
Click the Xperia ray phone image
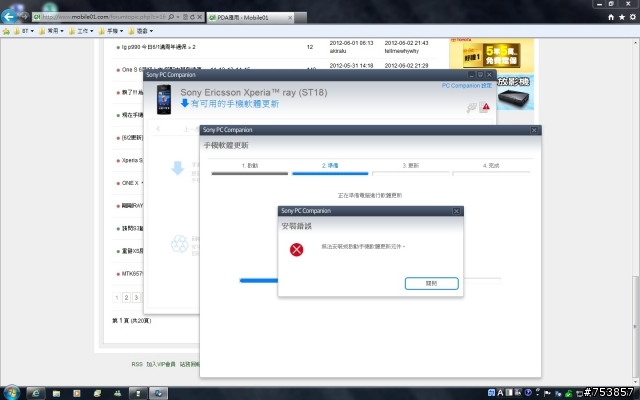pyautogui.click(x=164, y=99)
